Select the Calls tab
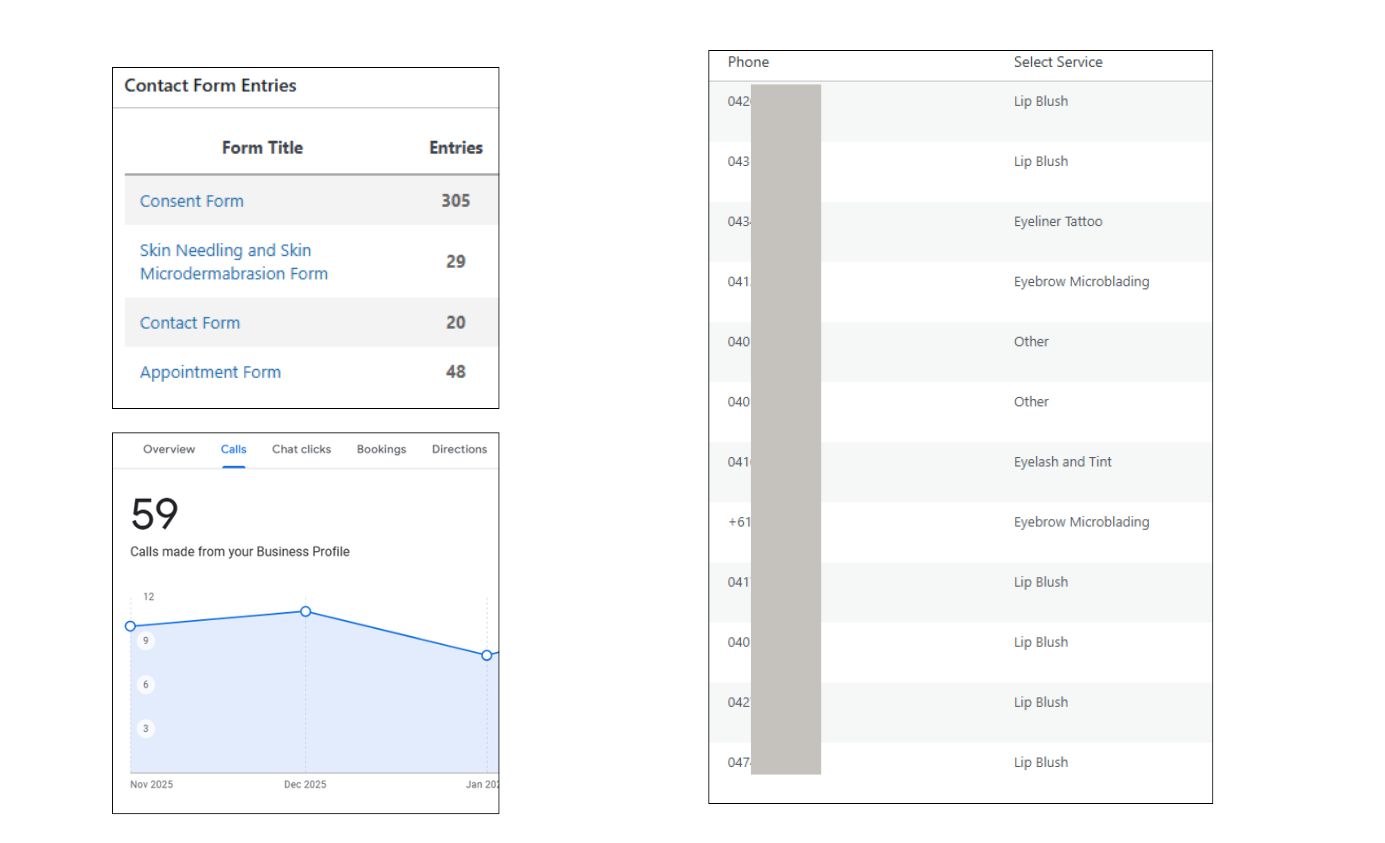 point(233,449)
